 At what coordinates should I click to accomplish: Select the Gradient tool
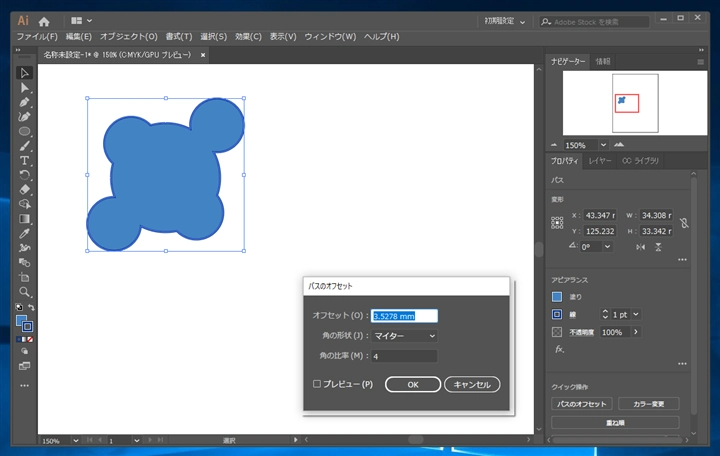(x=24, y=219)
